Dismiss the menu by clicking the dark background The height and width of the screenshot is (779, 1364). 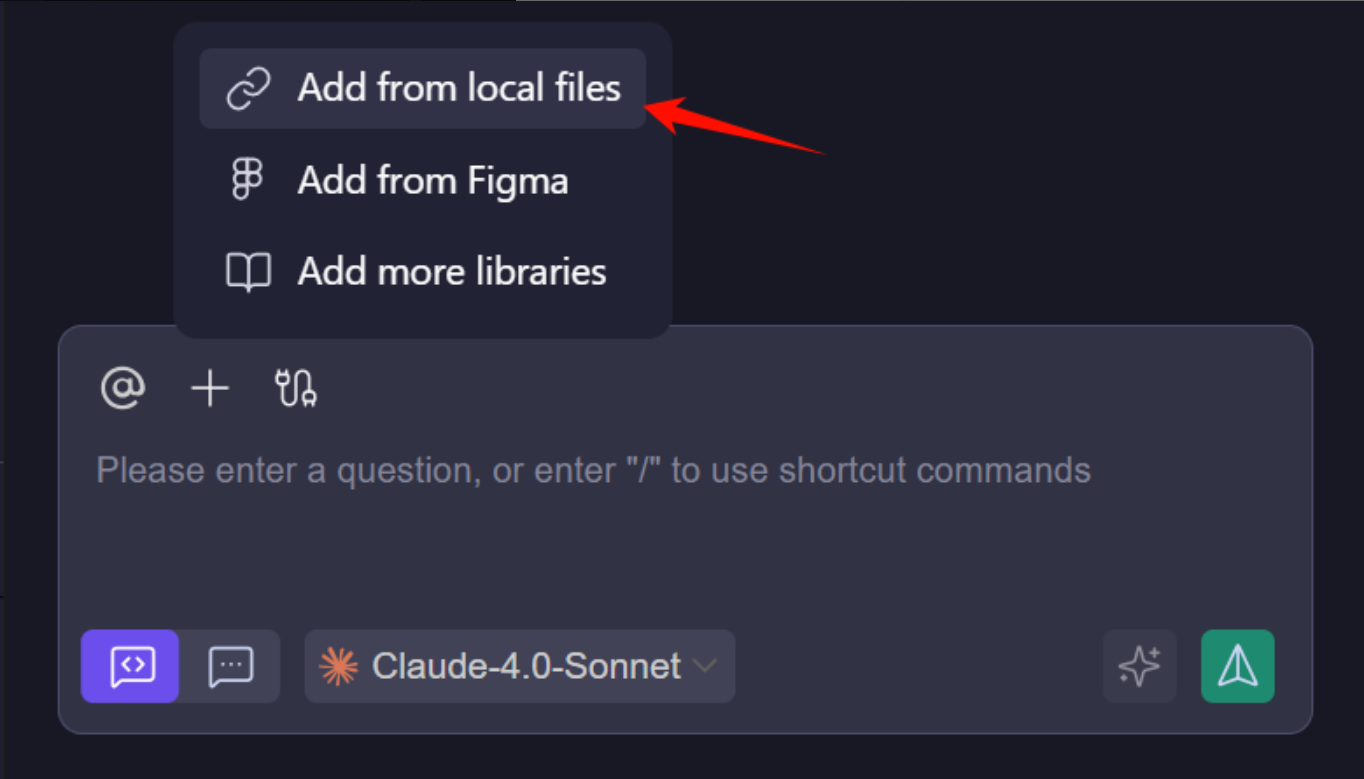point(1000,200)
